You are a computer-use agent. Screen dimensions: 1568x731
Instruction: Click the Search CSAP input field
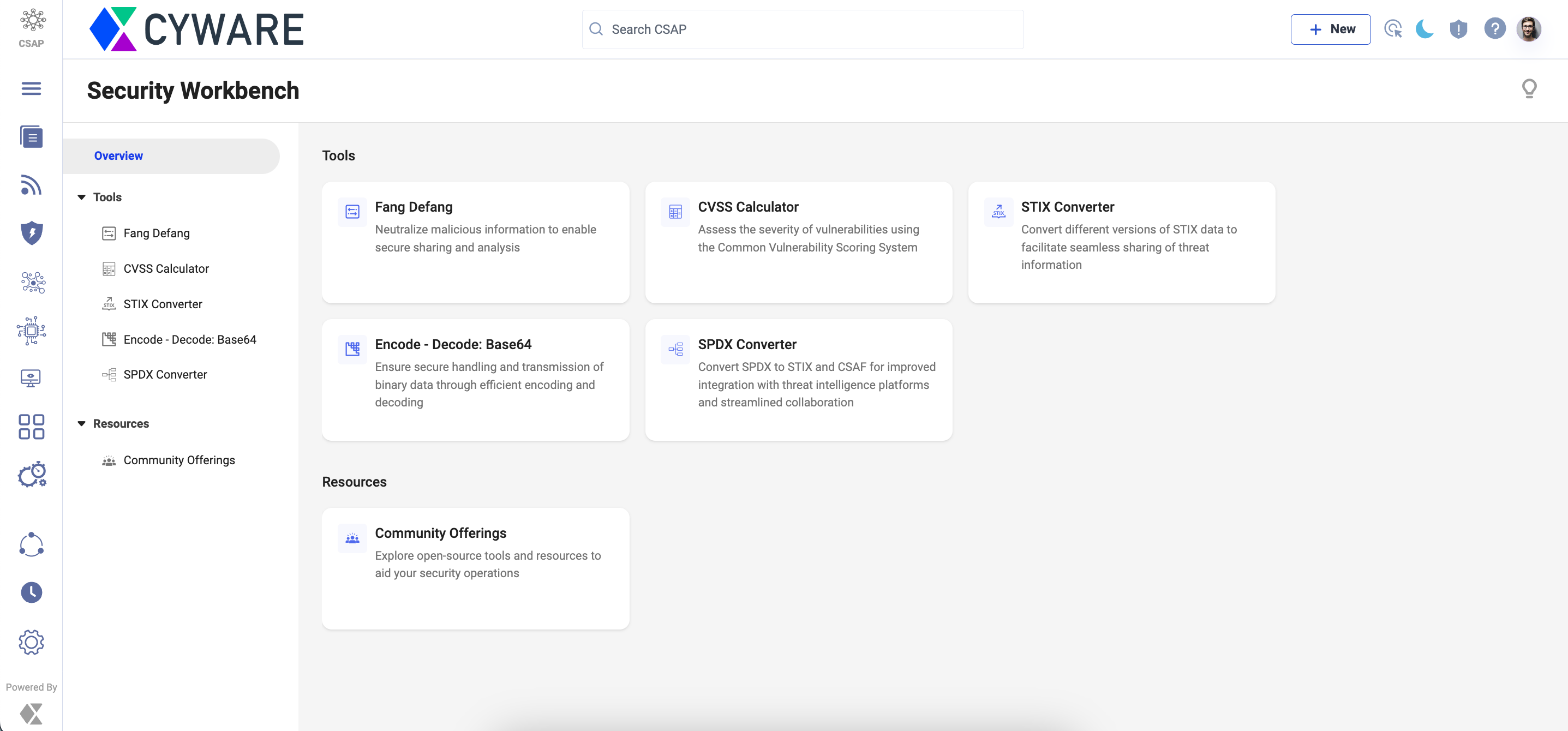pos(802,29)
